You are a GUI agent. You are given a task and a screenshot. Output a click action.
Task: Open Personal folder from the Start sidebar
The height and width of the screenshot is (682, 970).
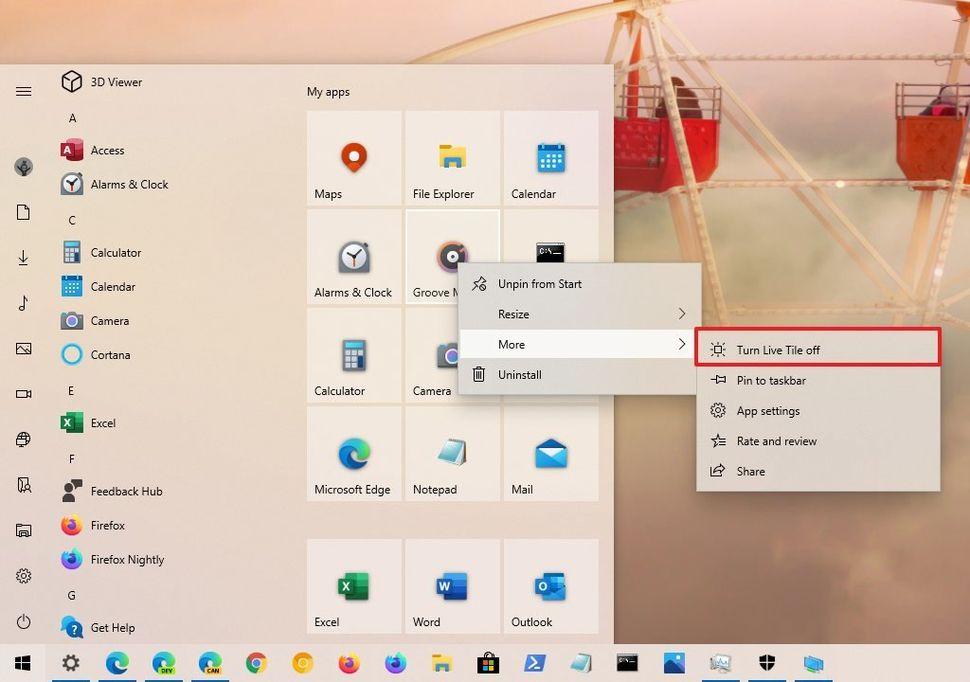(24, 485)
